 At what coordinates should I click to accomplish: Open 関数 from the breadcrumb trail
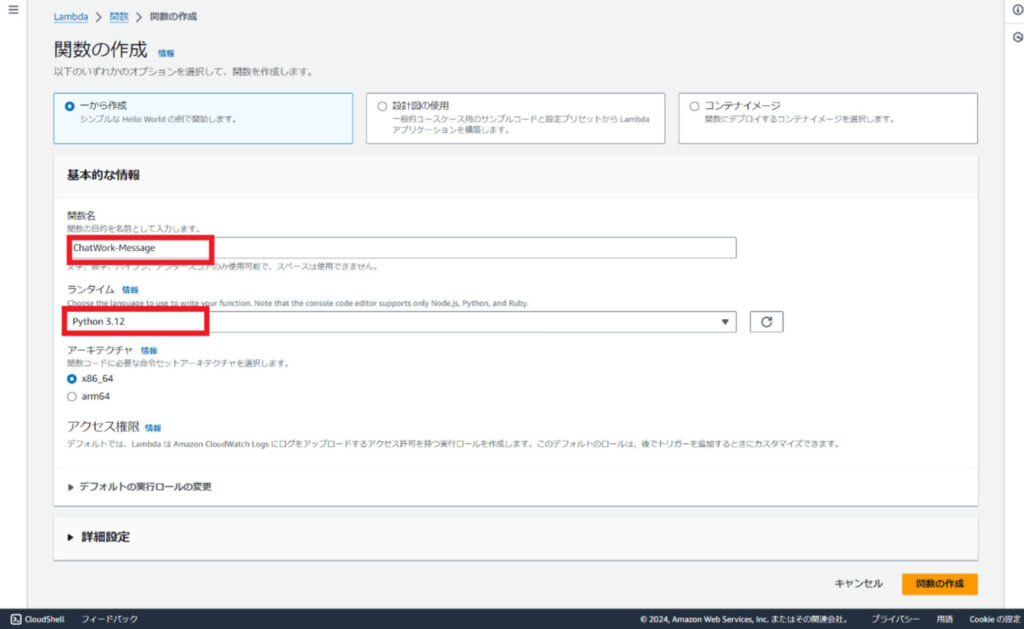(x=118, y=16)
